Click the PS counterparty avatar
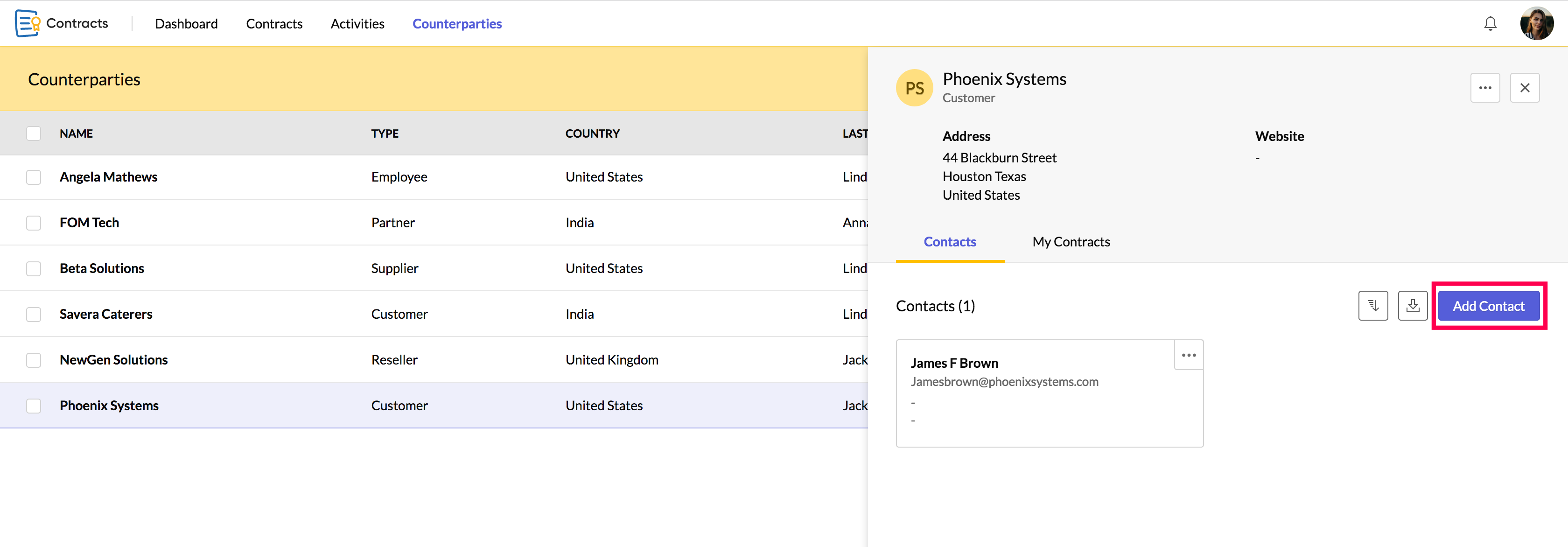 pyautogui.click(x=914, y=88)
